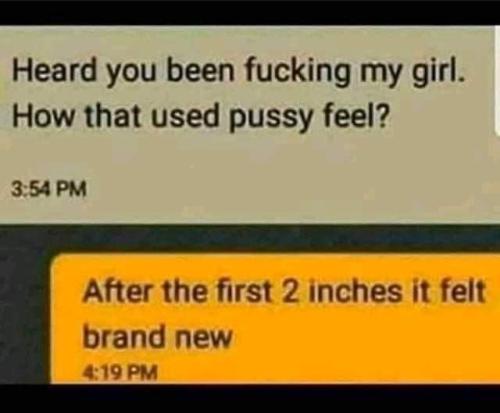
Task: Select the gray received message bubble
Action: pyautogui.click(x=247, y=124)
